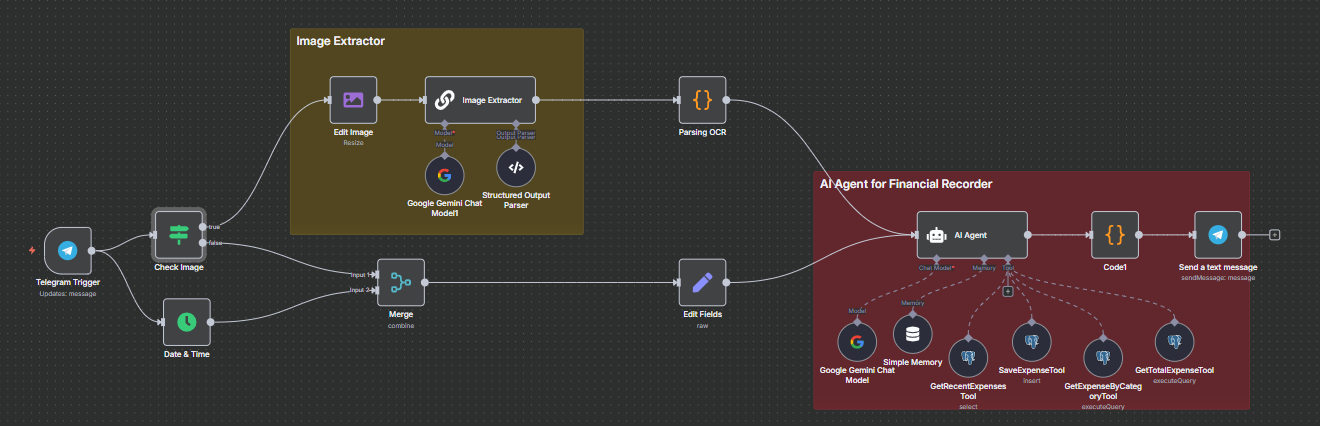Screen dimensions: 1320x426
Task: Click the GetRecentExpenses Tool label
Action: 968,390
